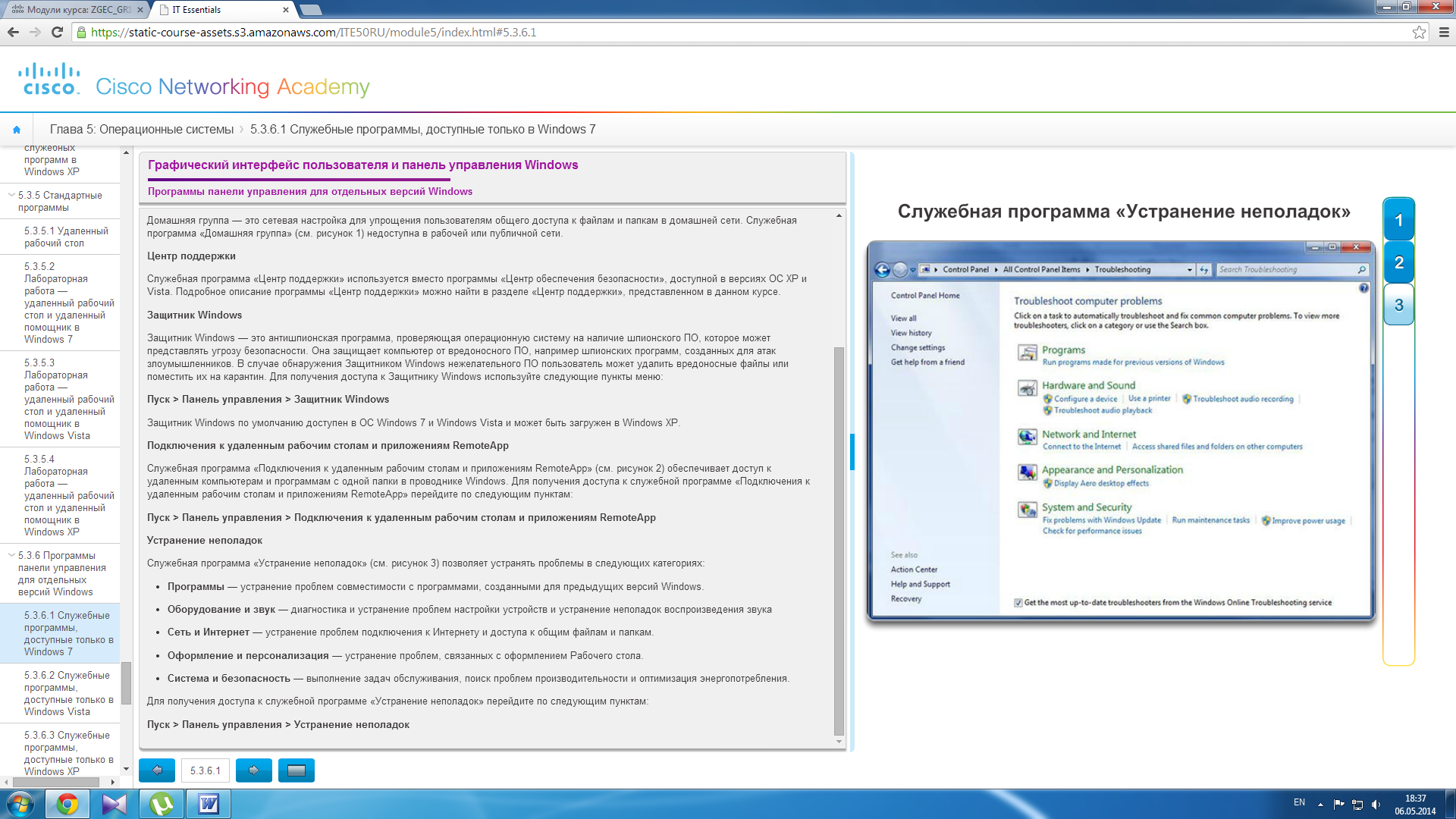This screenshot has height=819, width=1456.
Task: Click the heading Графический интерфейс пользователя
Action: [362, 165]
